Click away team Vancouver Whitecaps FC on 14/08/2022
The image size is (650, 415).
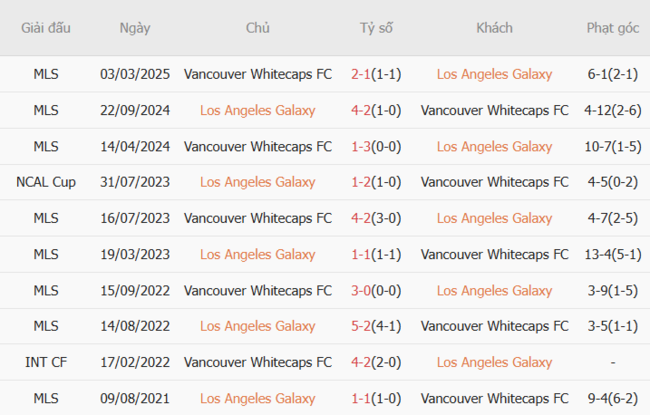[494, 326]
